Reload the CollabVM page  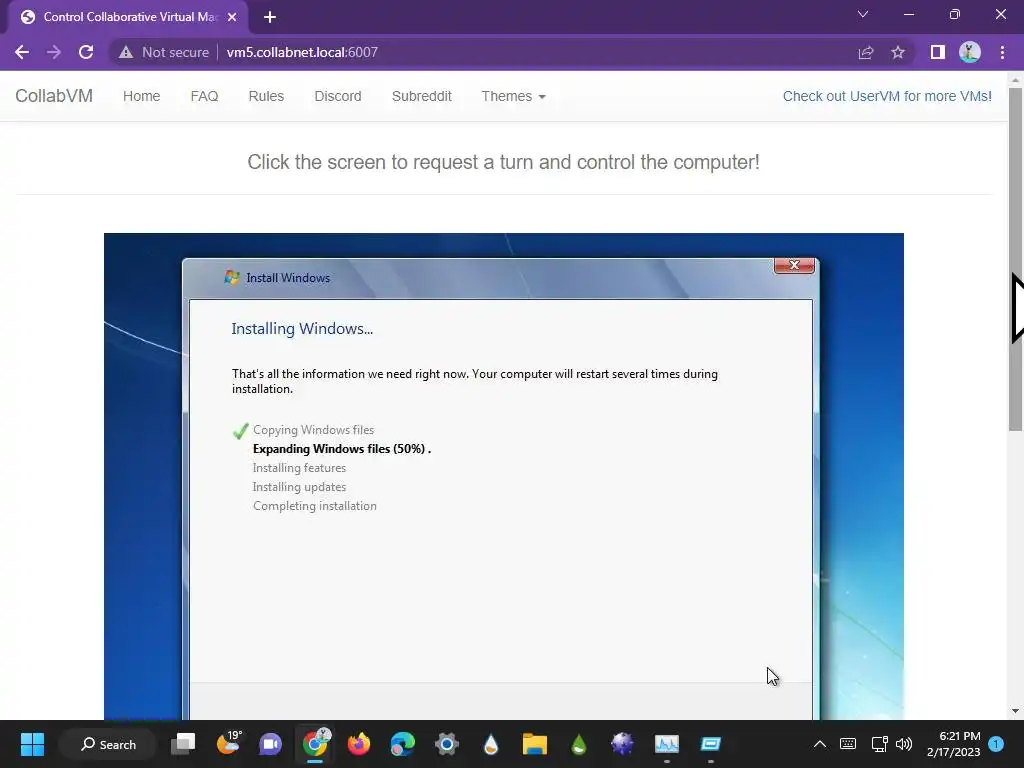point(86,52)
